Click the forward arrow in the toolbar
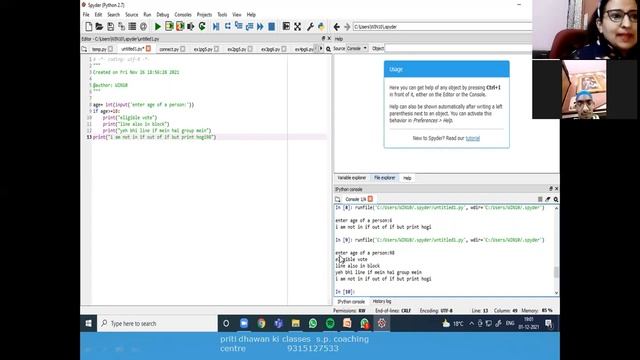The image size is (640, 360). (347, 27)
